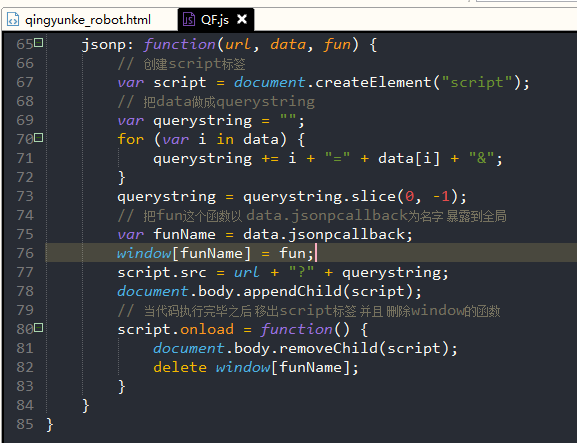Click 'removeChild' on line 81
The image size is (577, 443).
click(328, 348)
